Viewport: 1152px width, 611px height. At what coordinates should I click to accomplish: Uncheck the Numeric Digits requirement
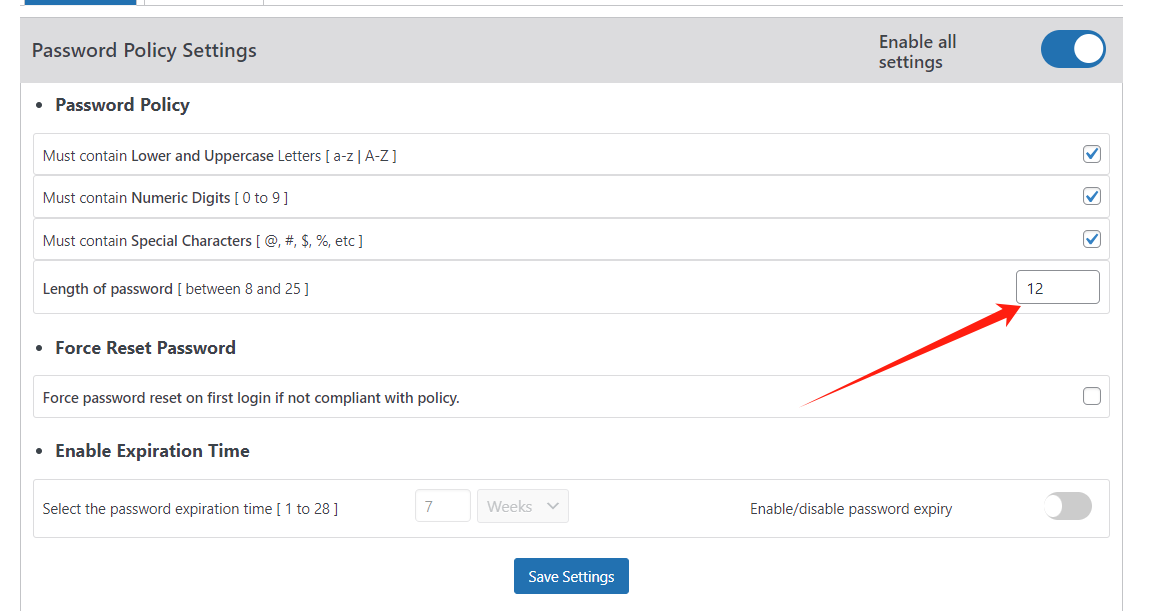click(x=1091, y=196)
